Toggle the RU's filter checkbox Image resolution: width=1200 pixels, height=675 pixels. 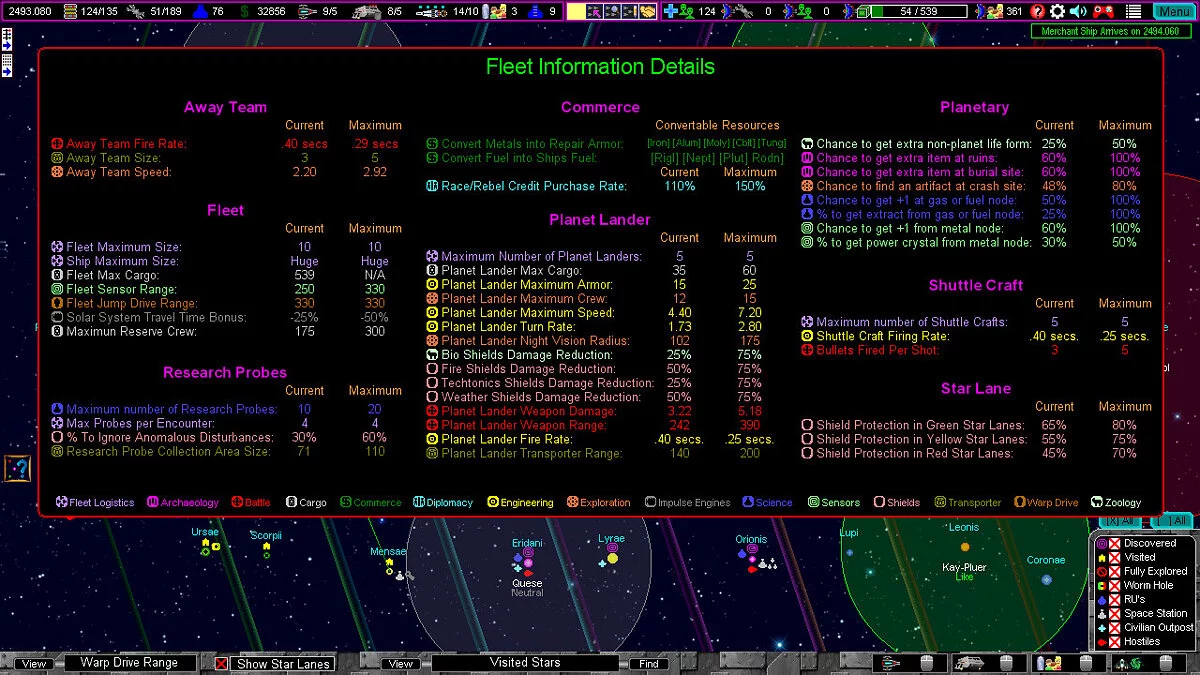tap(1114, 600)
